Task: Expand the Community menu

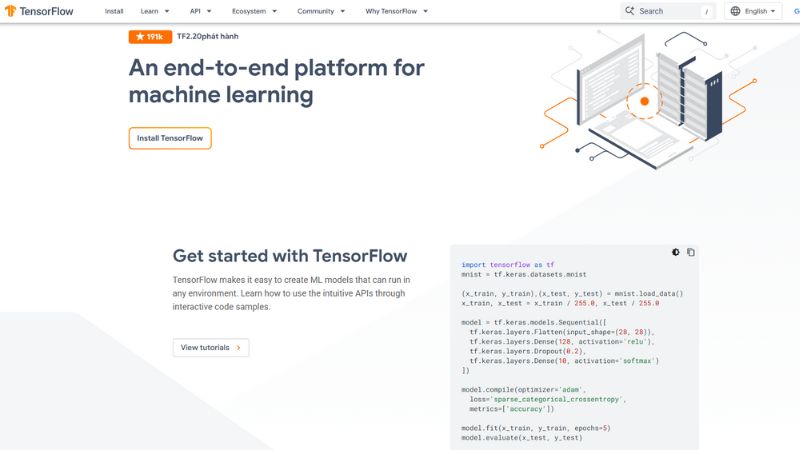Action: 321,11
